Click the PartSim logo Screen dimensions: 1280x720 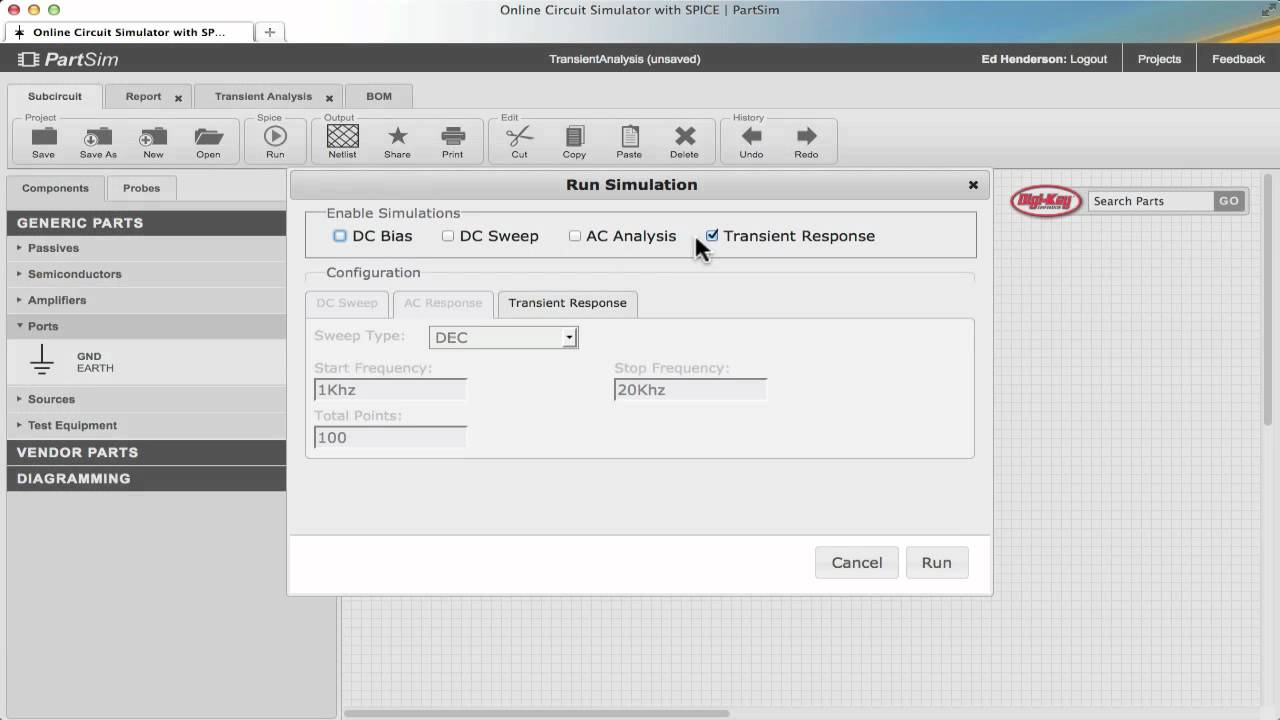point(68,59)
